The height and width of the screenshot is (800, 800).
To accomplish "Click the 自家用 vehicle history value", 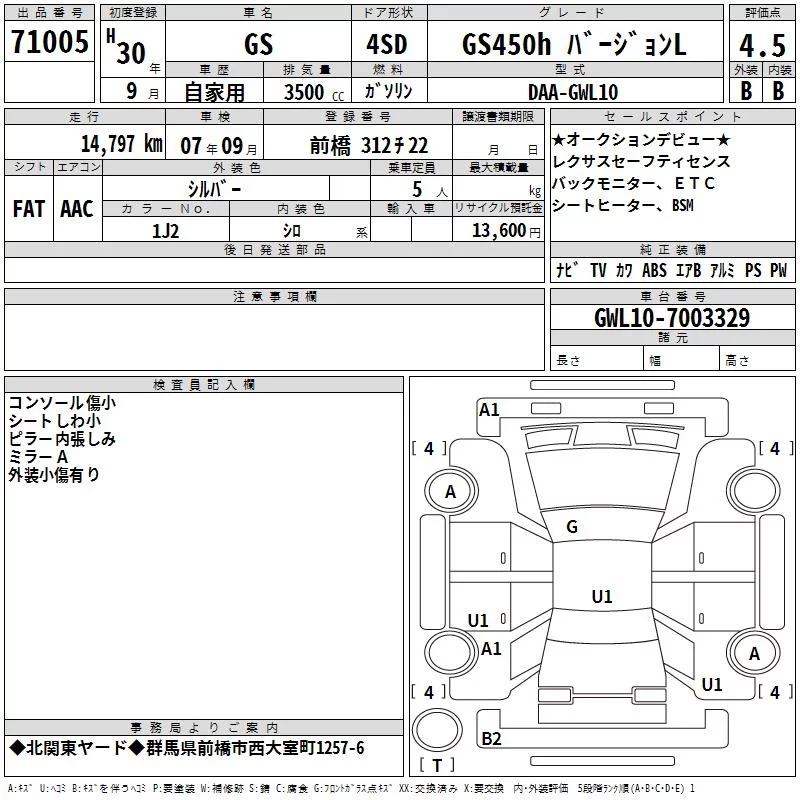I will [214, 92].
